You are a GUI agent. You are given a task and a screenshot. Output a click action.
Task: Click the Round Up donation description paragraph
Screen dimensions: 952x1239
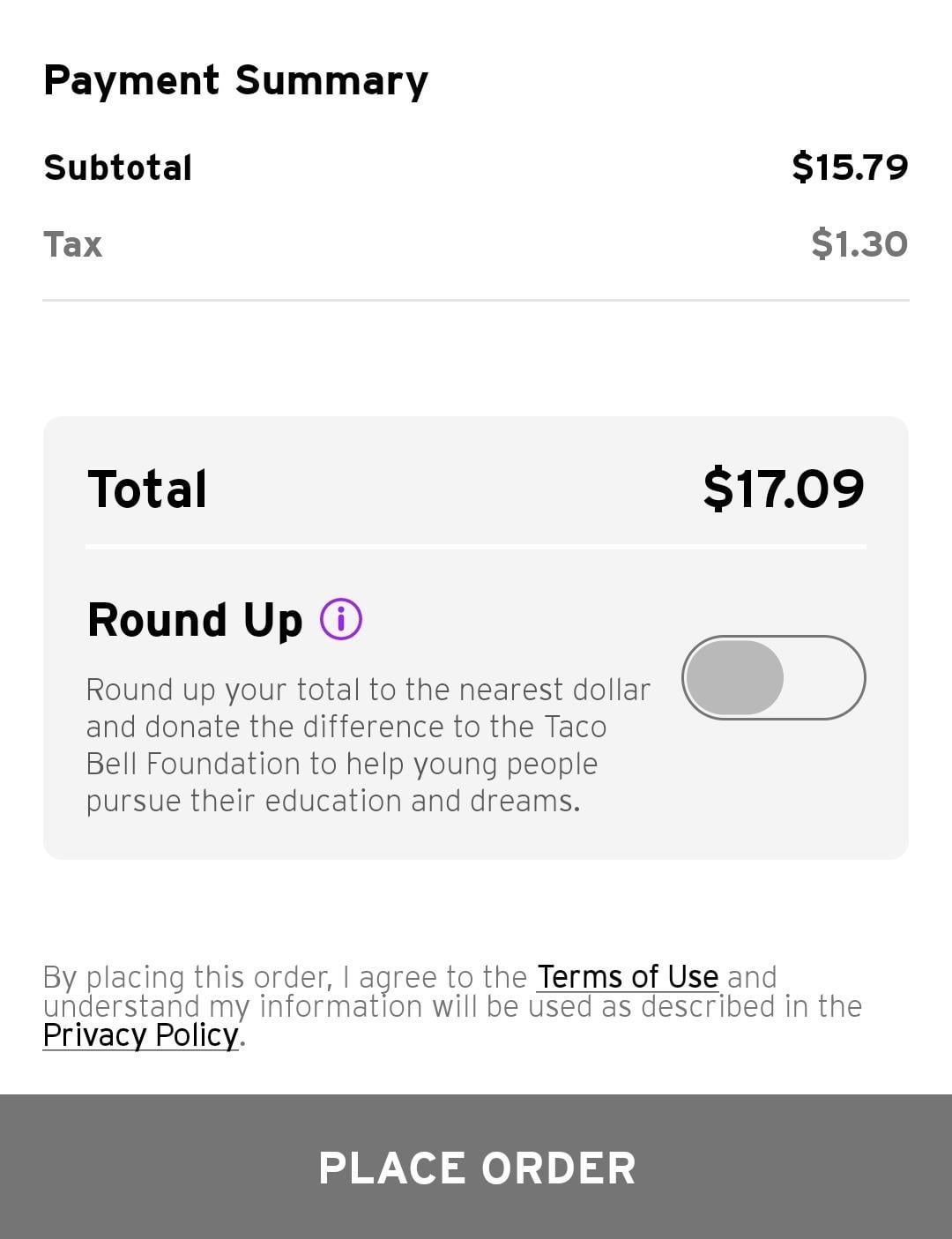click(367, 745)
